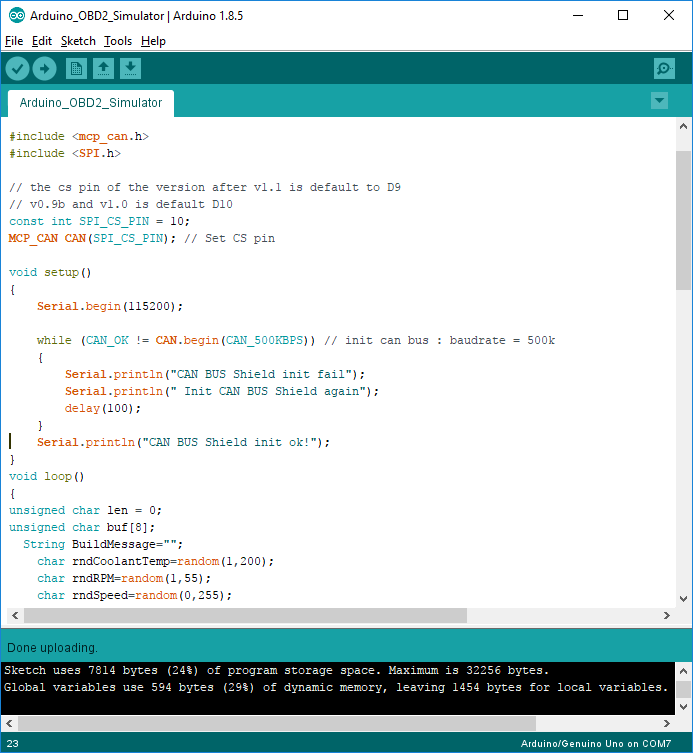
Task: Click the editor horizontal scroll left arrow
Action: tap(15, 615)
